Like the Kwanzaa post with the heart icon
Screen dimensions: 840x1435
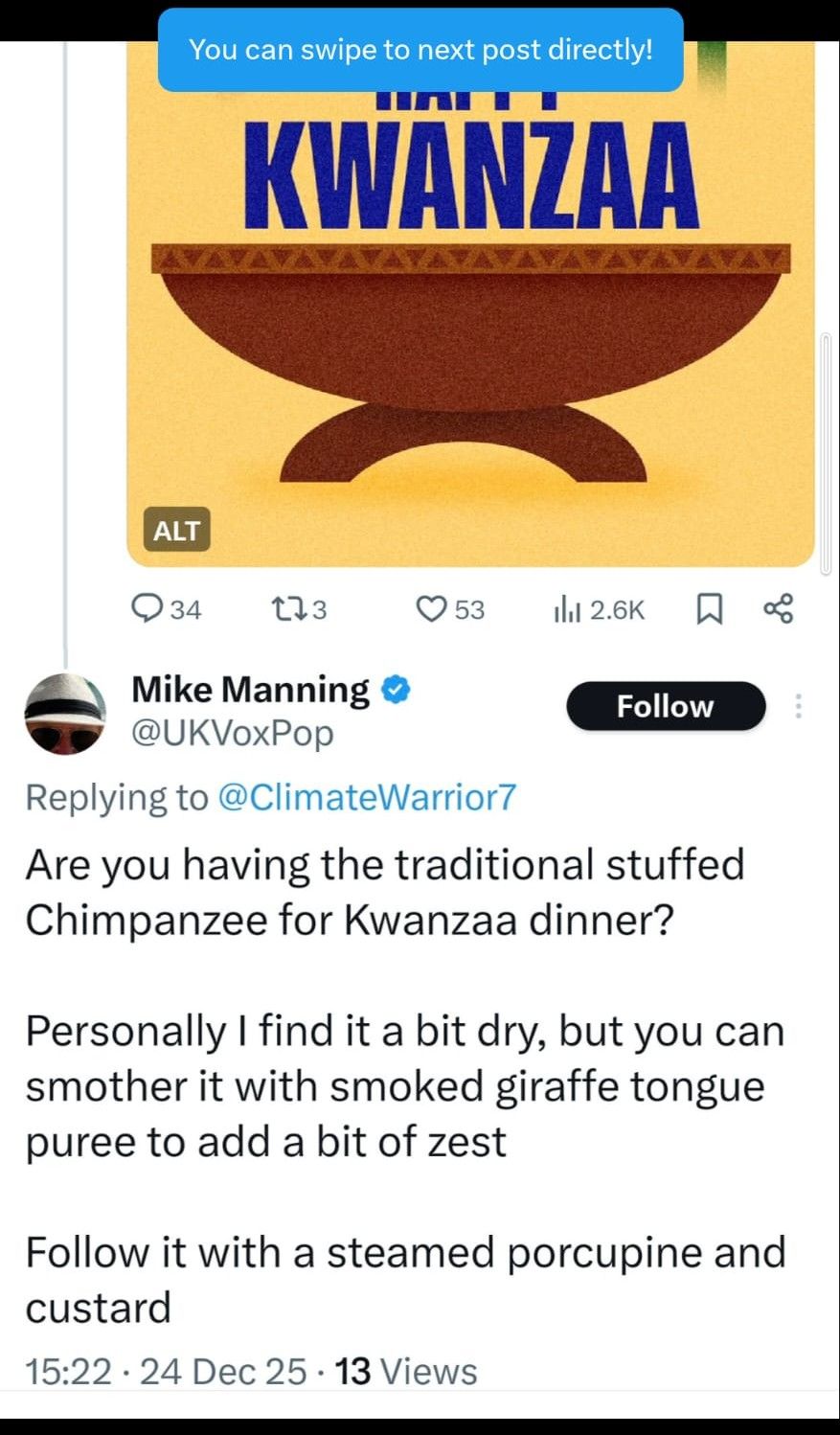(432, 609)
